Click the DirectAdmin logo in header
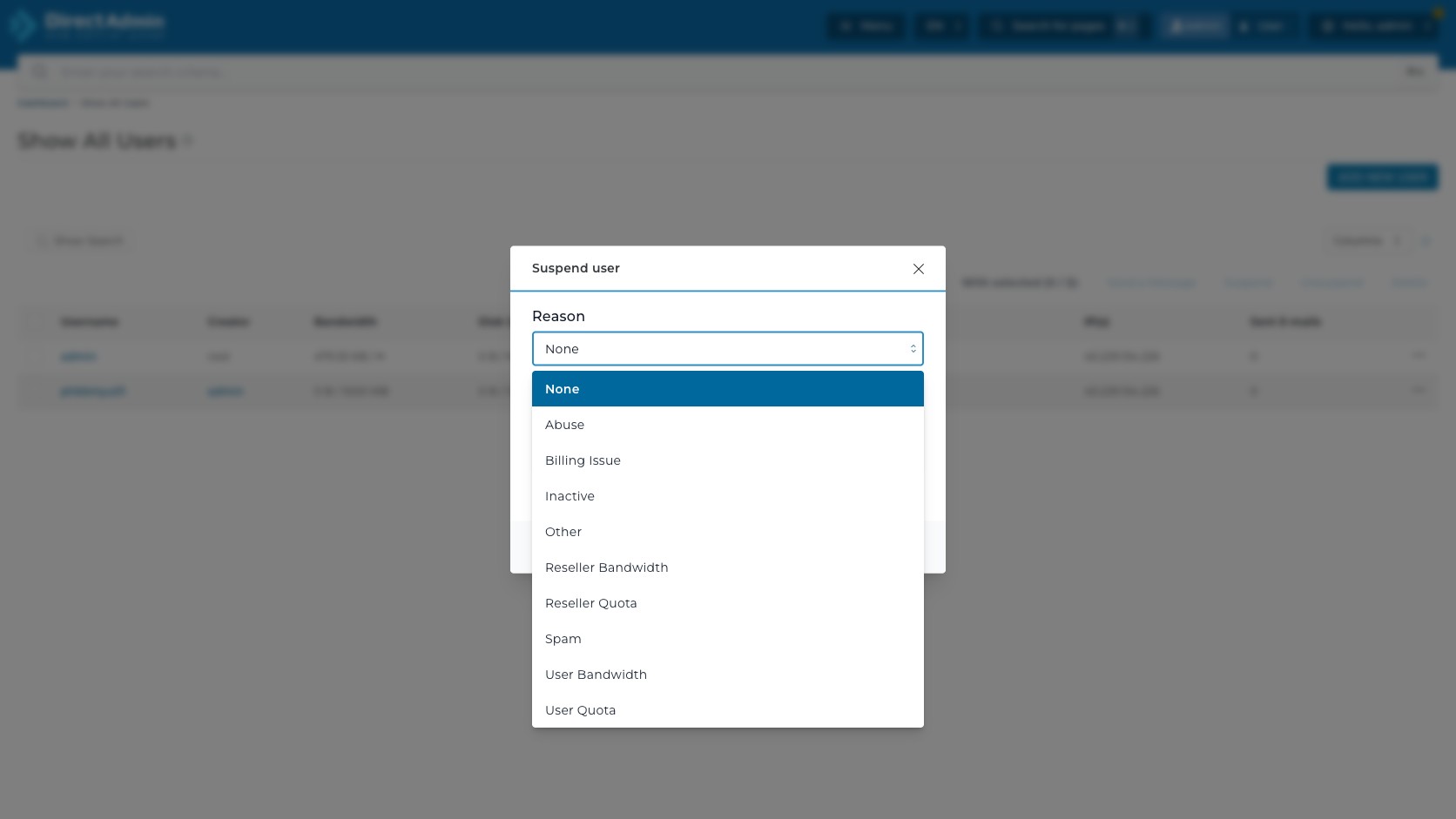Viewport: 1456px width, 819px height. 86,25
